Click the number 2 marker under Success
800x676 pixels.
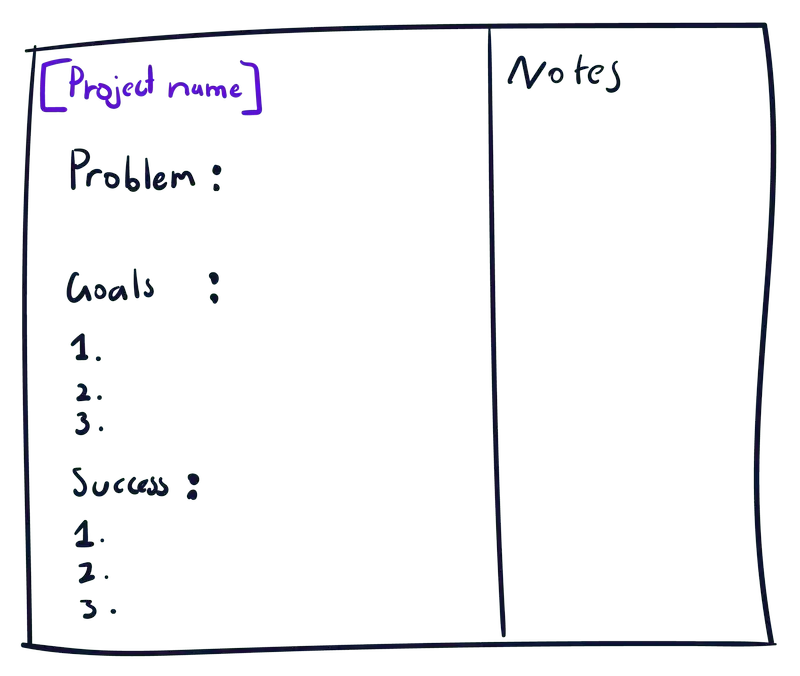87,574
